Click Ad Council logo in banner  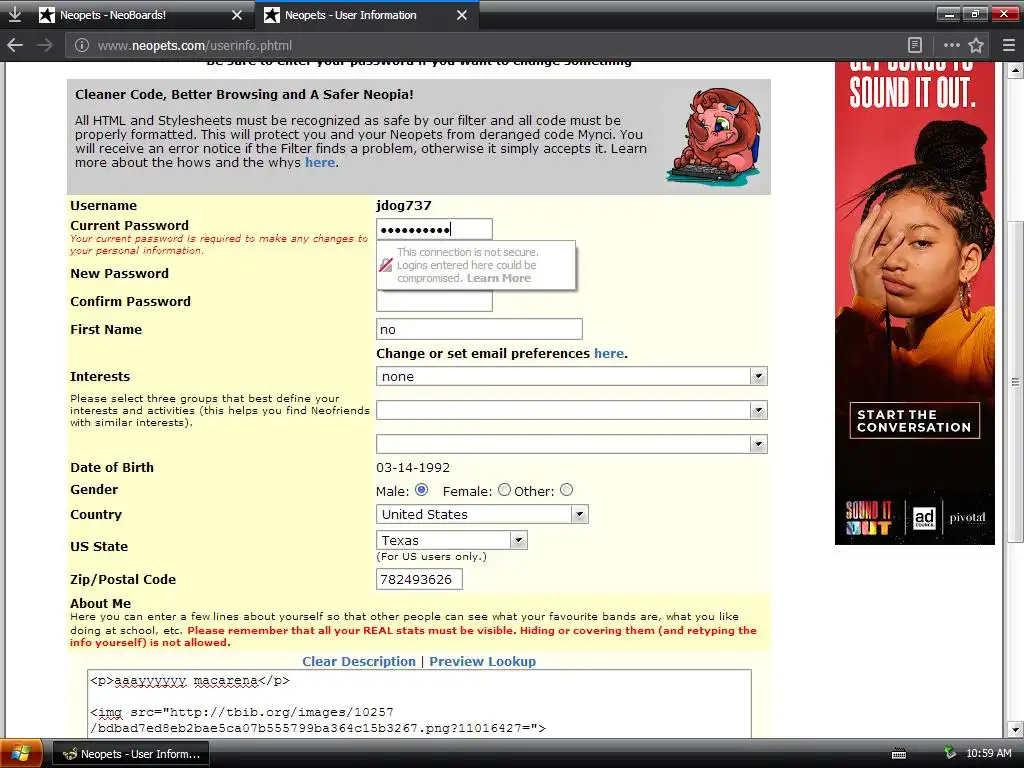[923, 518]
